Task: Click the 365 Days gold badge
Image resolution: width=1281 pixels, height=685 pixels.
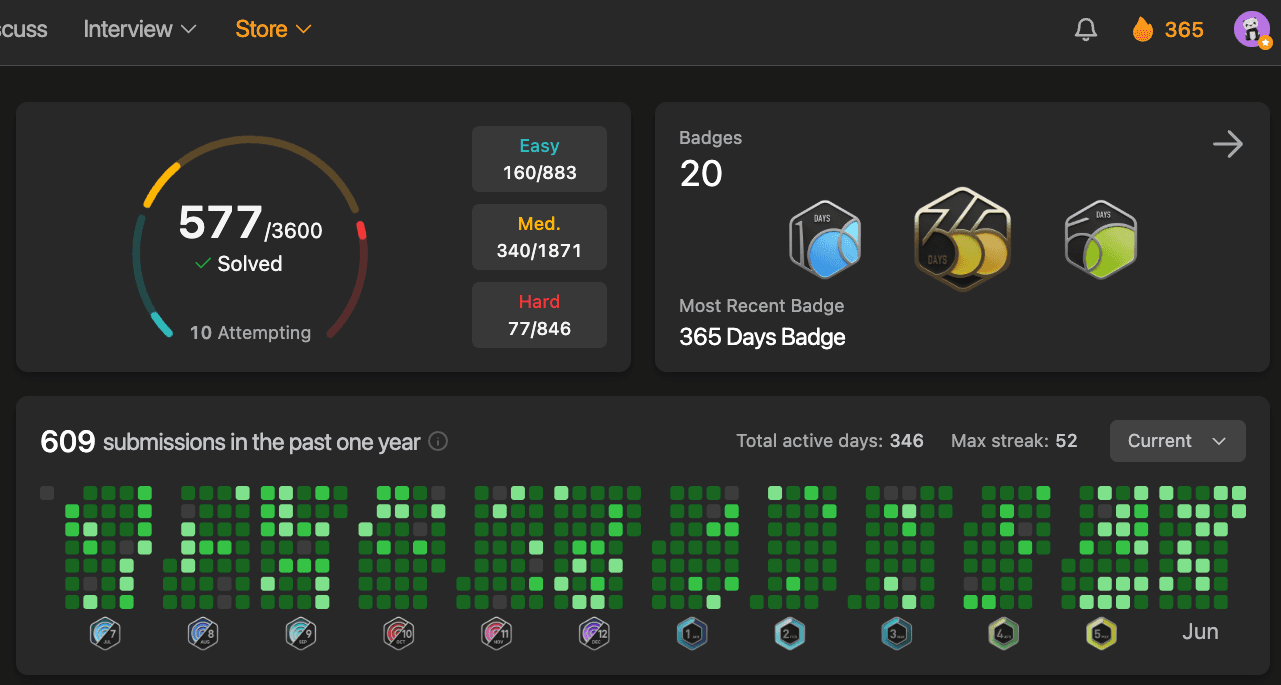Action: [961, 238]
